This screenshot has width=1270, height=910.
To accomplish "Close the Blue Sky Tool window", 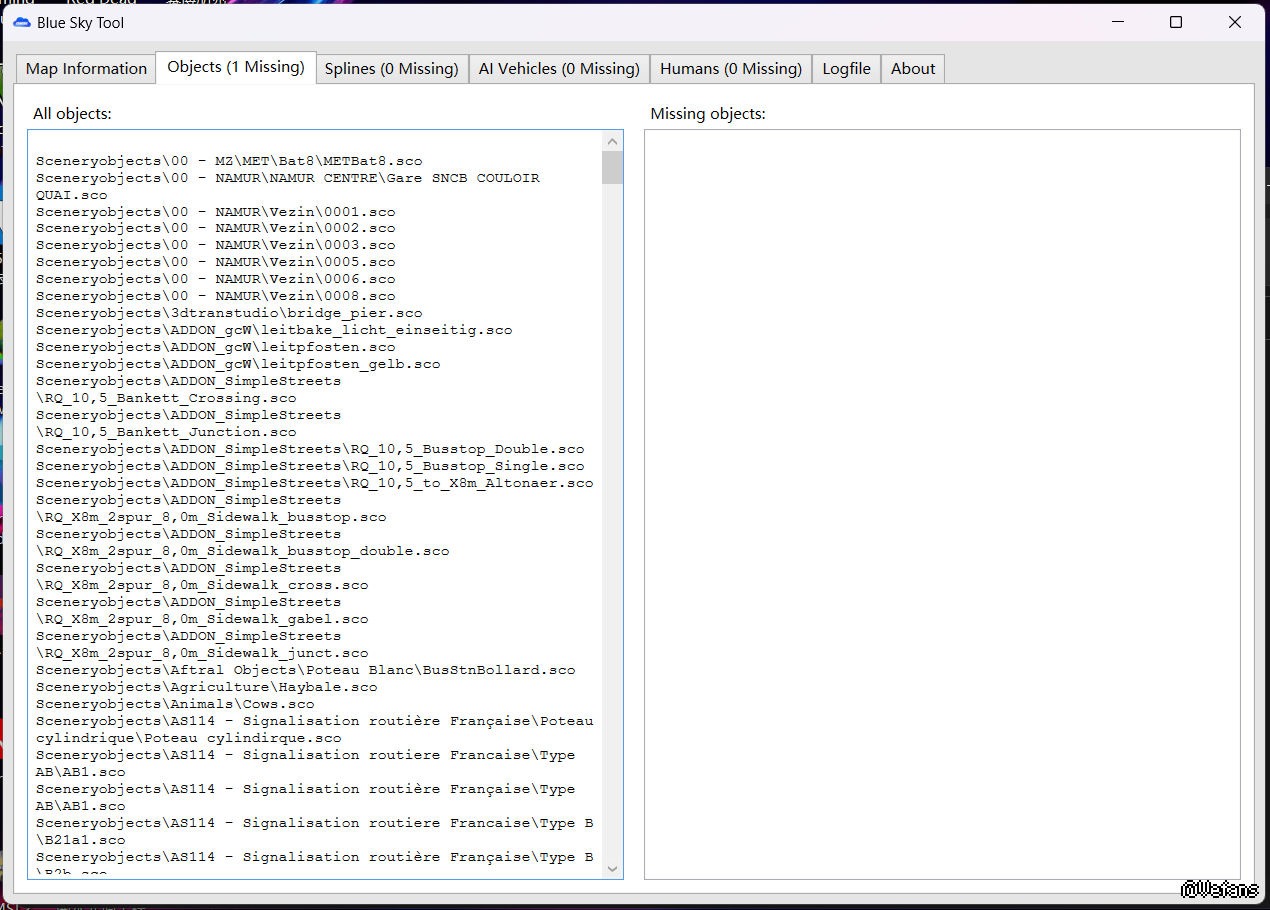I will point(1235,22).
